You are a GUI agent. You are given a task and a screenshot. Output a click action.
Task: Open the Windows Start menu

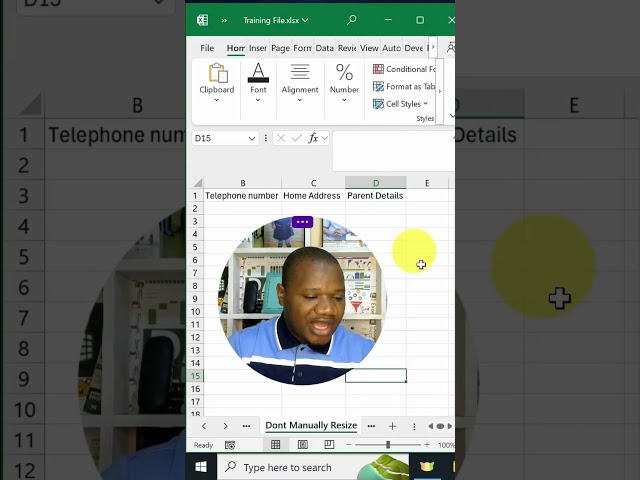click(200, 467)
